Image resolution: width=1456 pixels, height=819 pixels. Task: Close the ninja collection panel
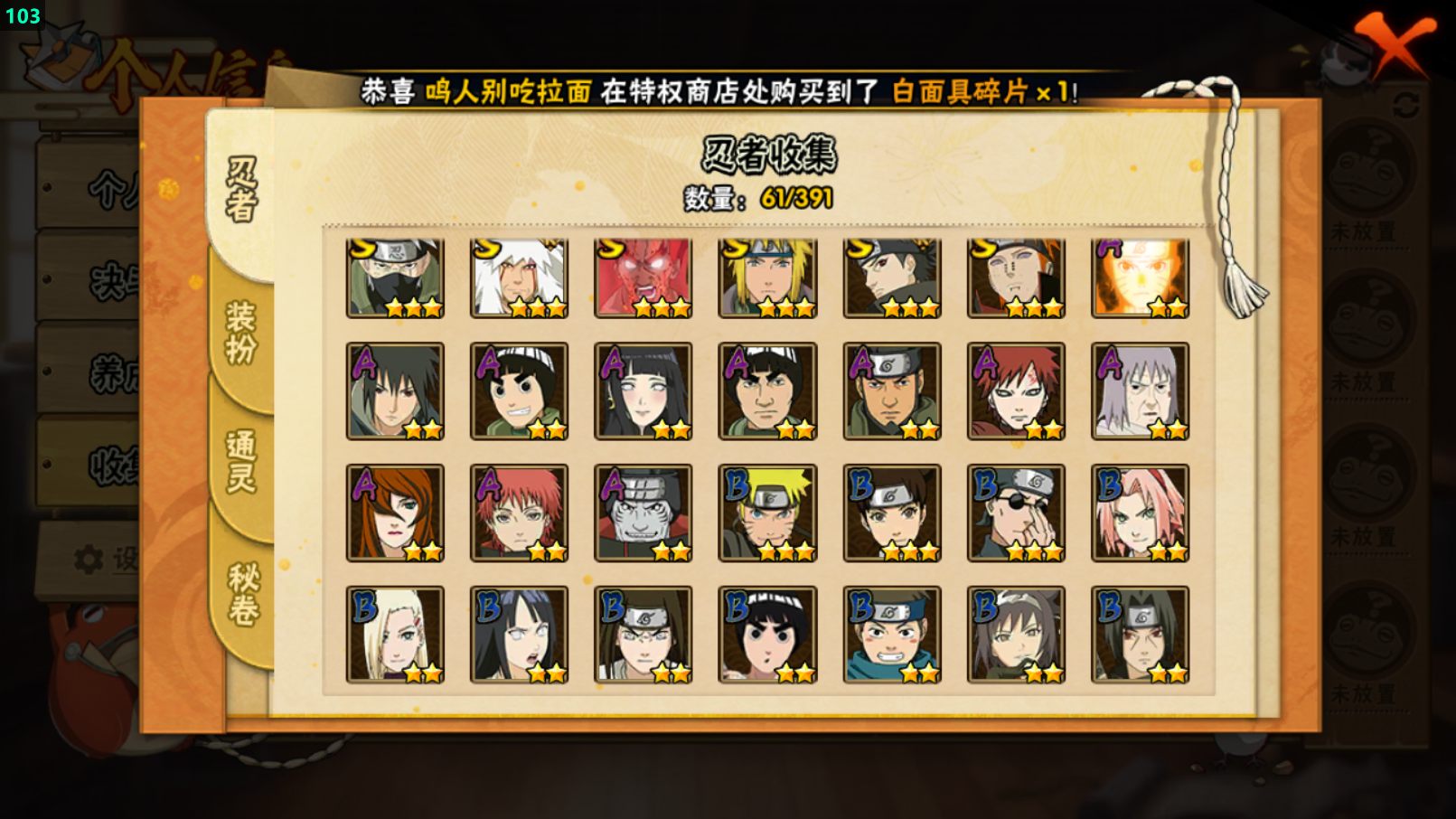1395,45
